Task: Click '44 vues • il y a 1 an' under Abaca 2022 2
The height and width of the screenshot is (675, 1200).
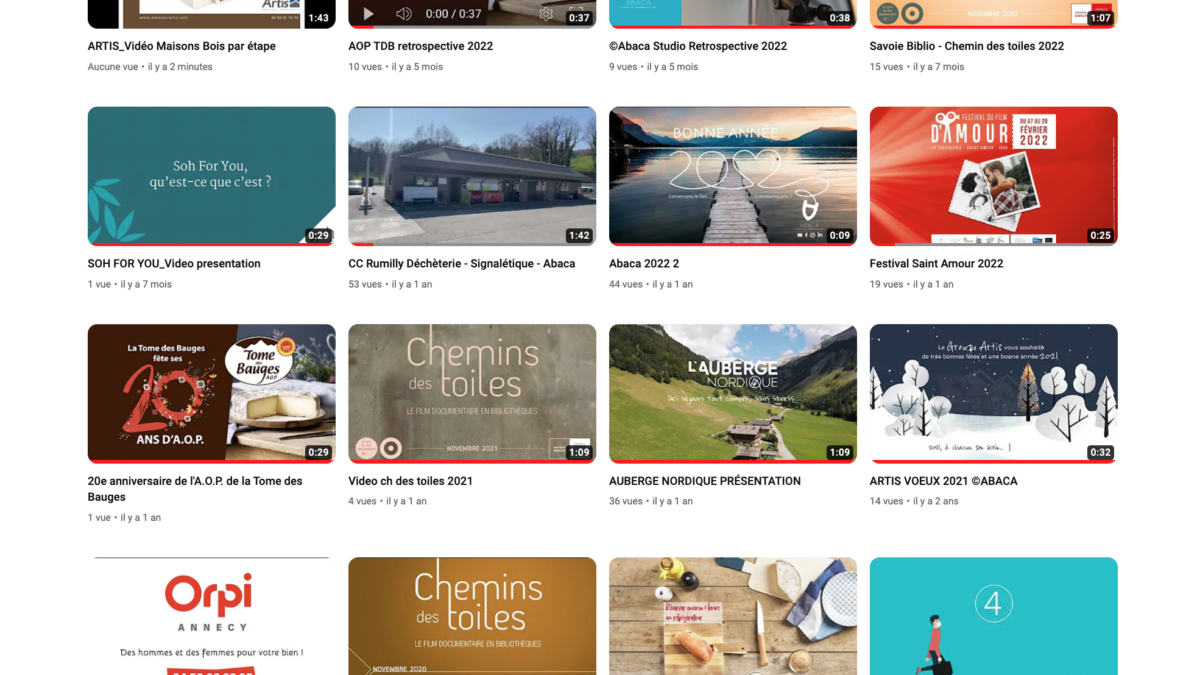Action: pos(651,284)
